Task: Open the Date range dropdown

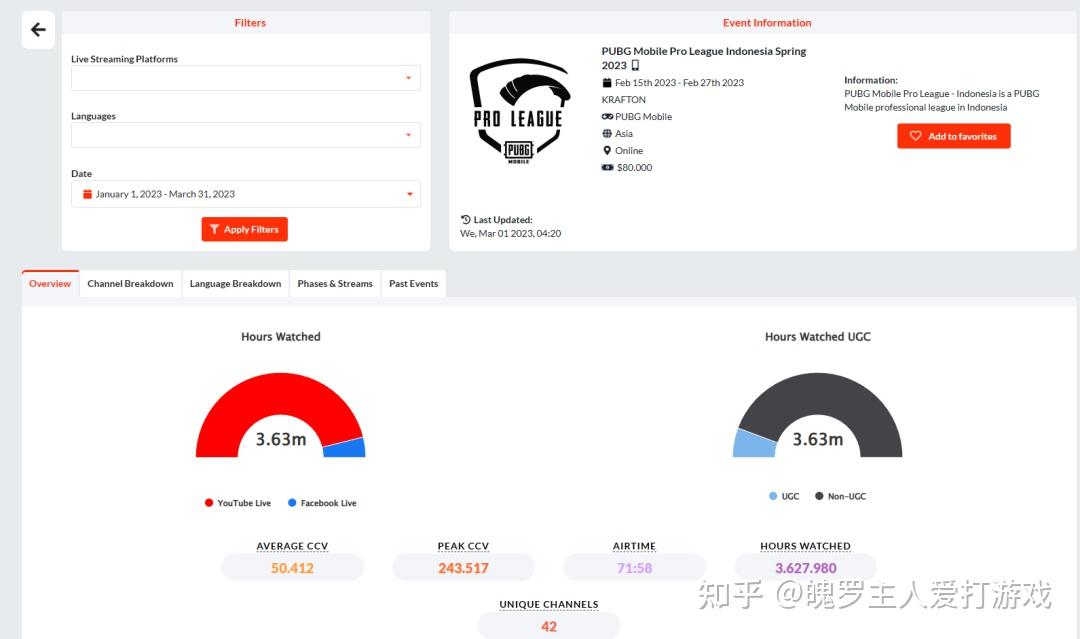Action: pos(245,194)
